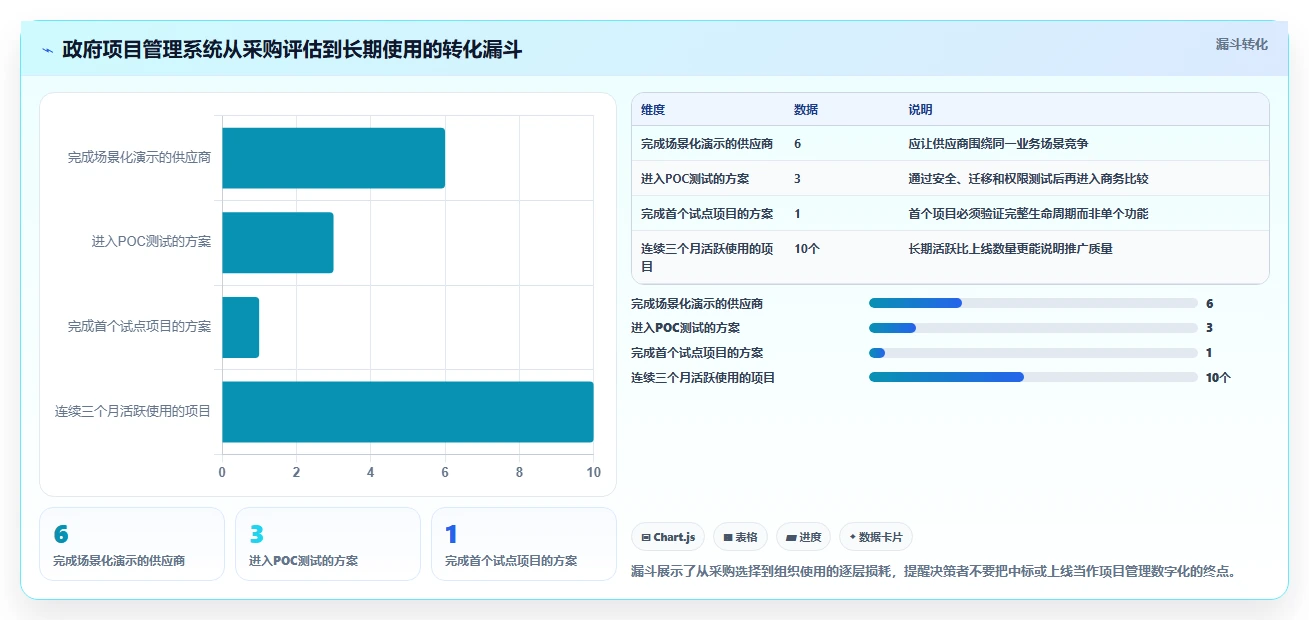Click the x-axis tick 10 on the chart
This screenshot has width=1309, height=620.
coord(593,472)
